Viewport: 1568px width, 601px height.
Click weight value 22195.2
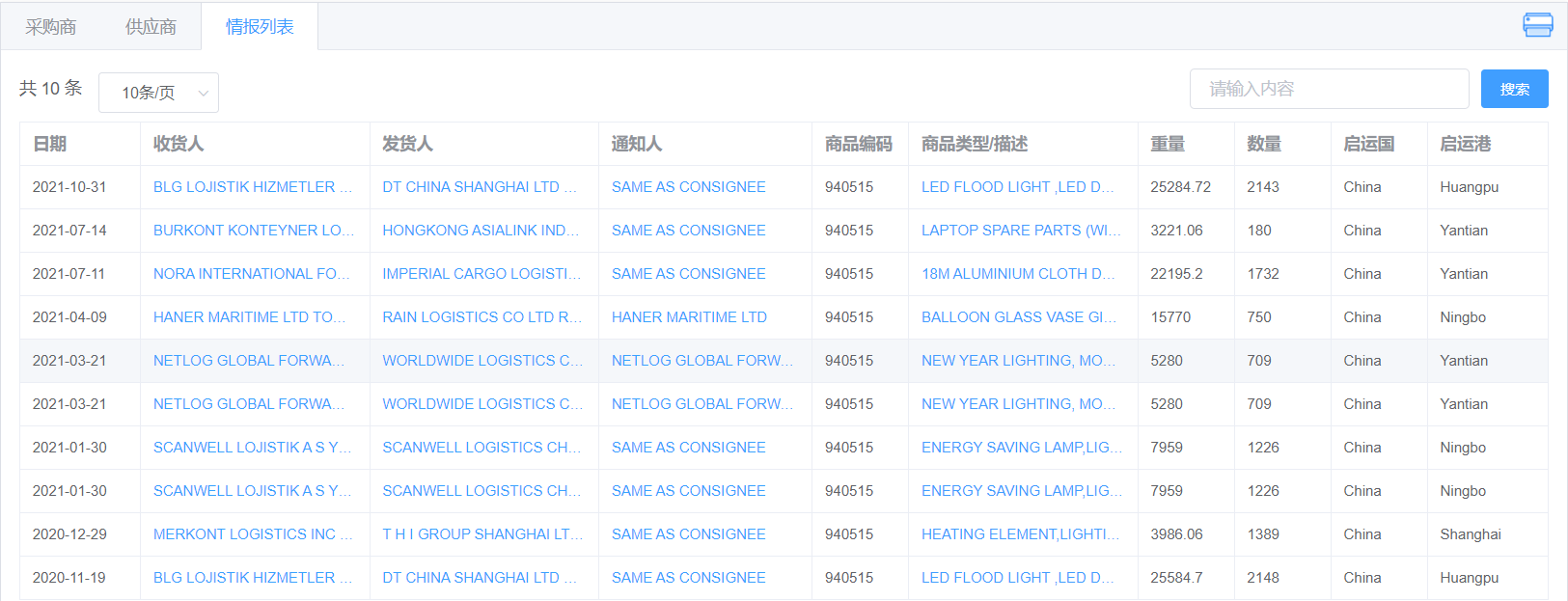[1176, 274]
